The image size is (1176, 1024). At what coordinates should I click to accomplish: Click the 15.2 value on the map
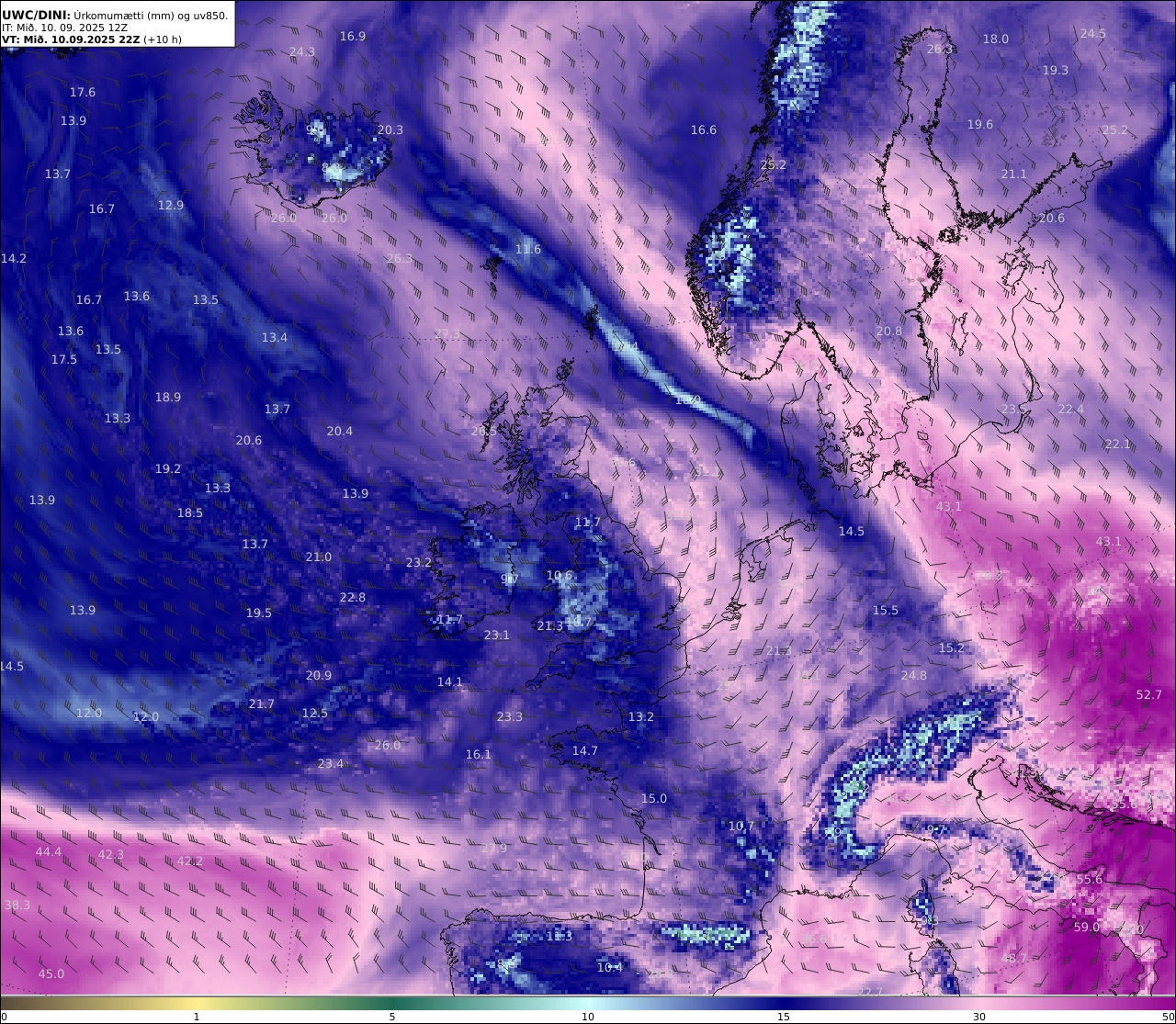[952, 647]
